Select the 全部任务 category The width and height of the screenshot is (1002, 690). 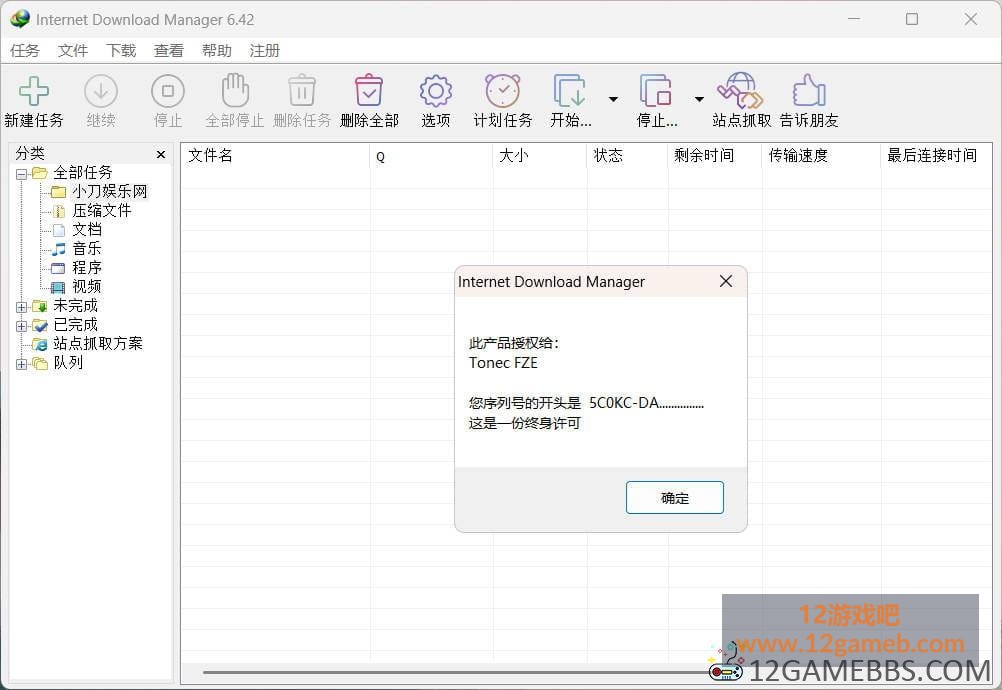[82, 172]
